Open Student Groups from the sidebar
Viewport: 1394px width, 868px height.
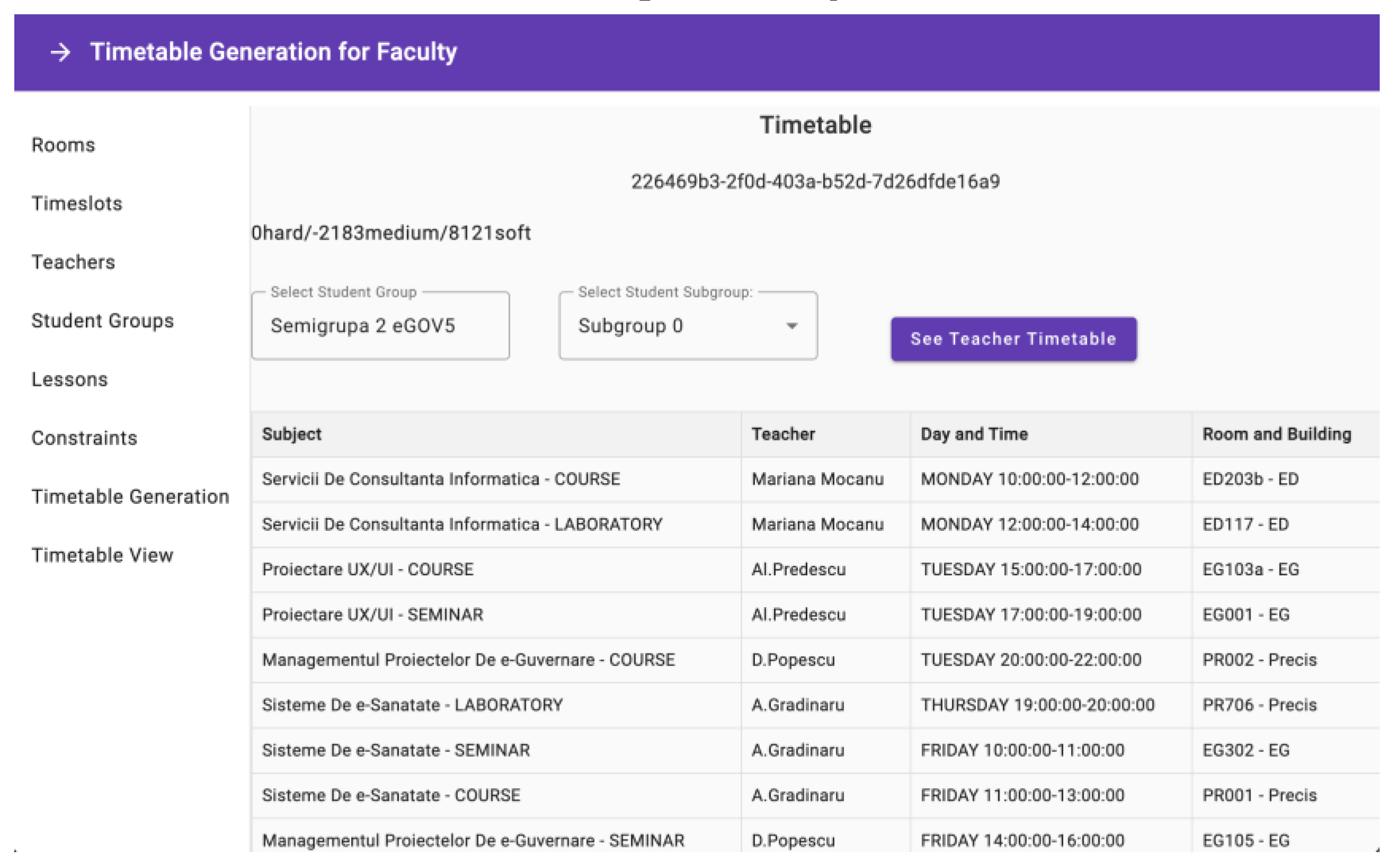pyautogui.click(x=103, y=321)
